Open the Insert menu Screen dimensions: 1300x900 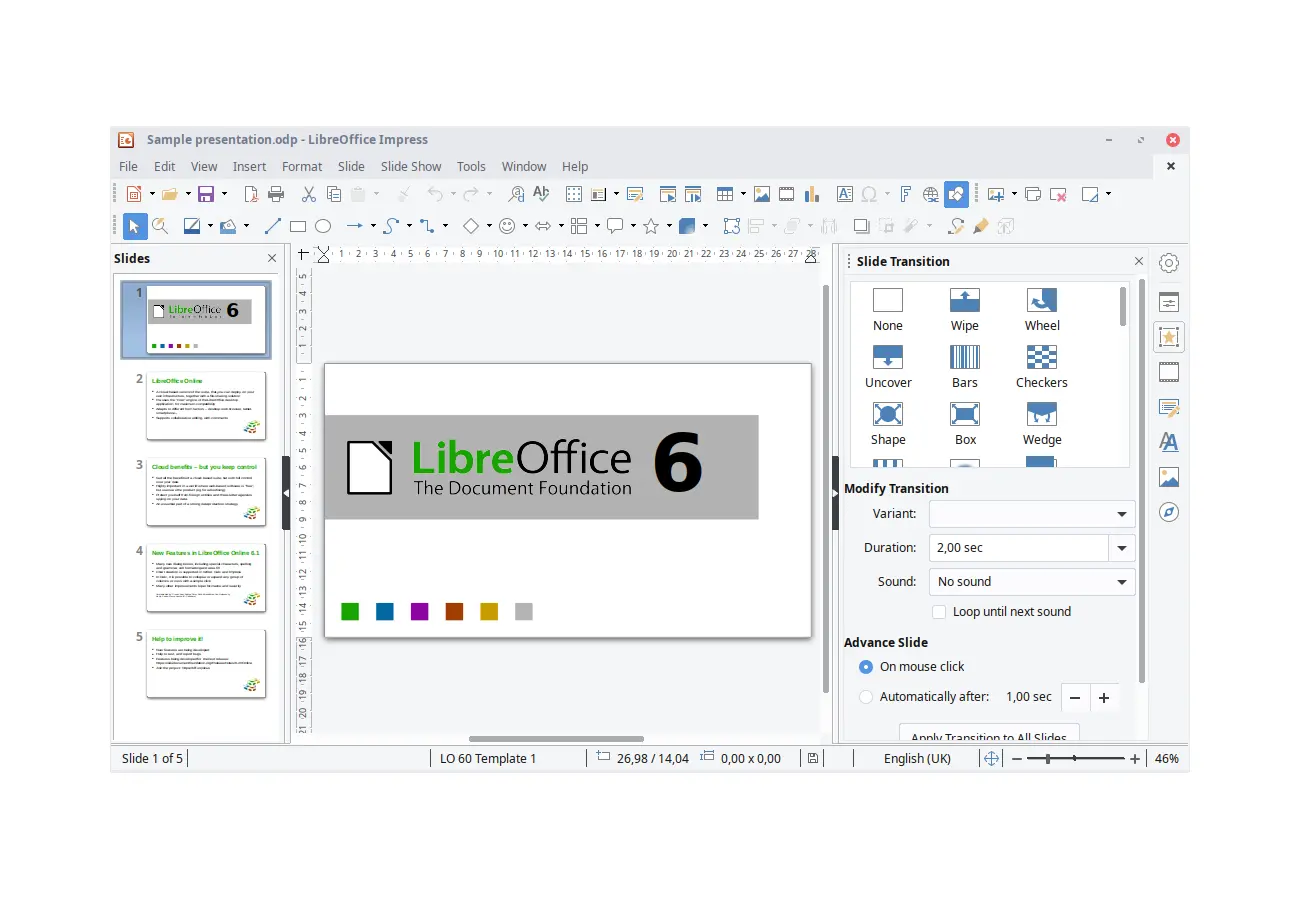pyautogui.click(x=250, y=167)
